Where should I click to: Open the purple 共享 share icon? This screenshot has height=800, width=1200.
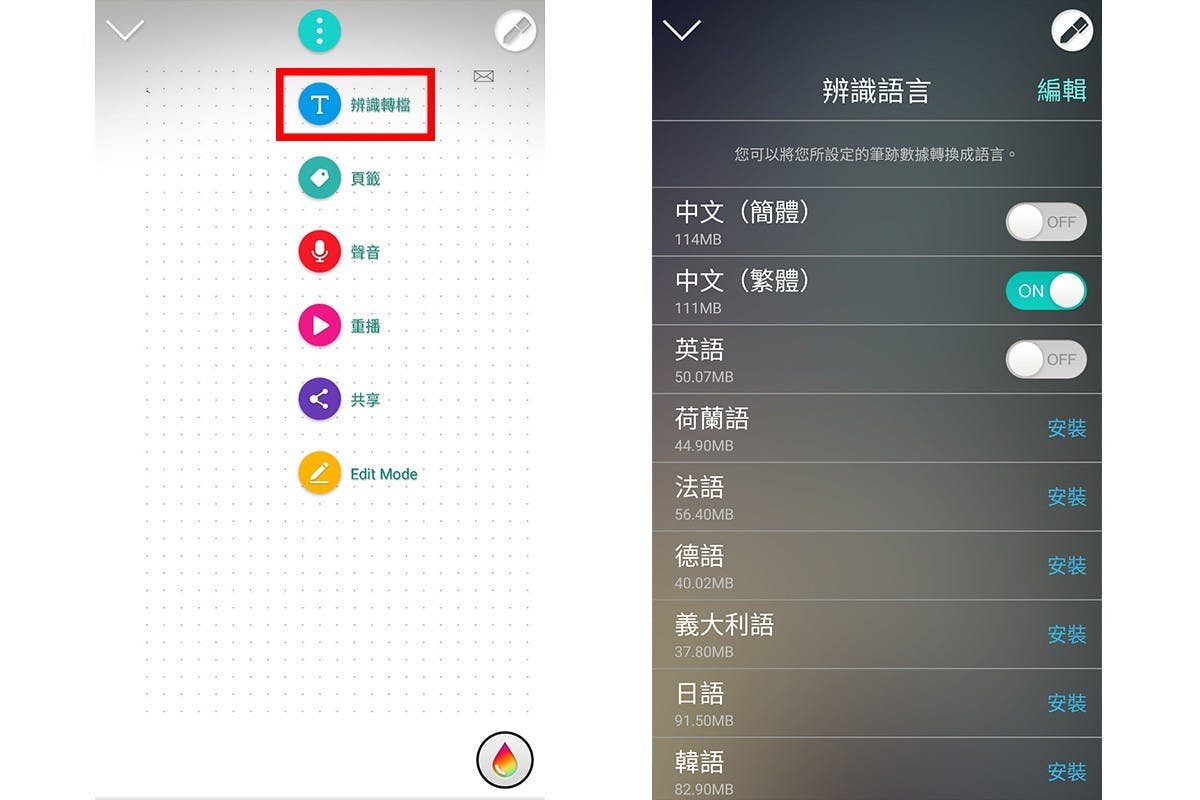coord(319,400)
